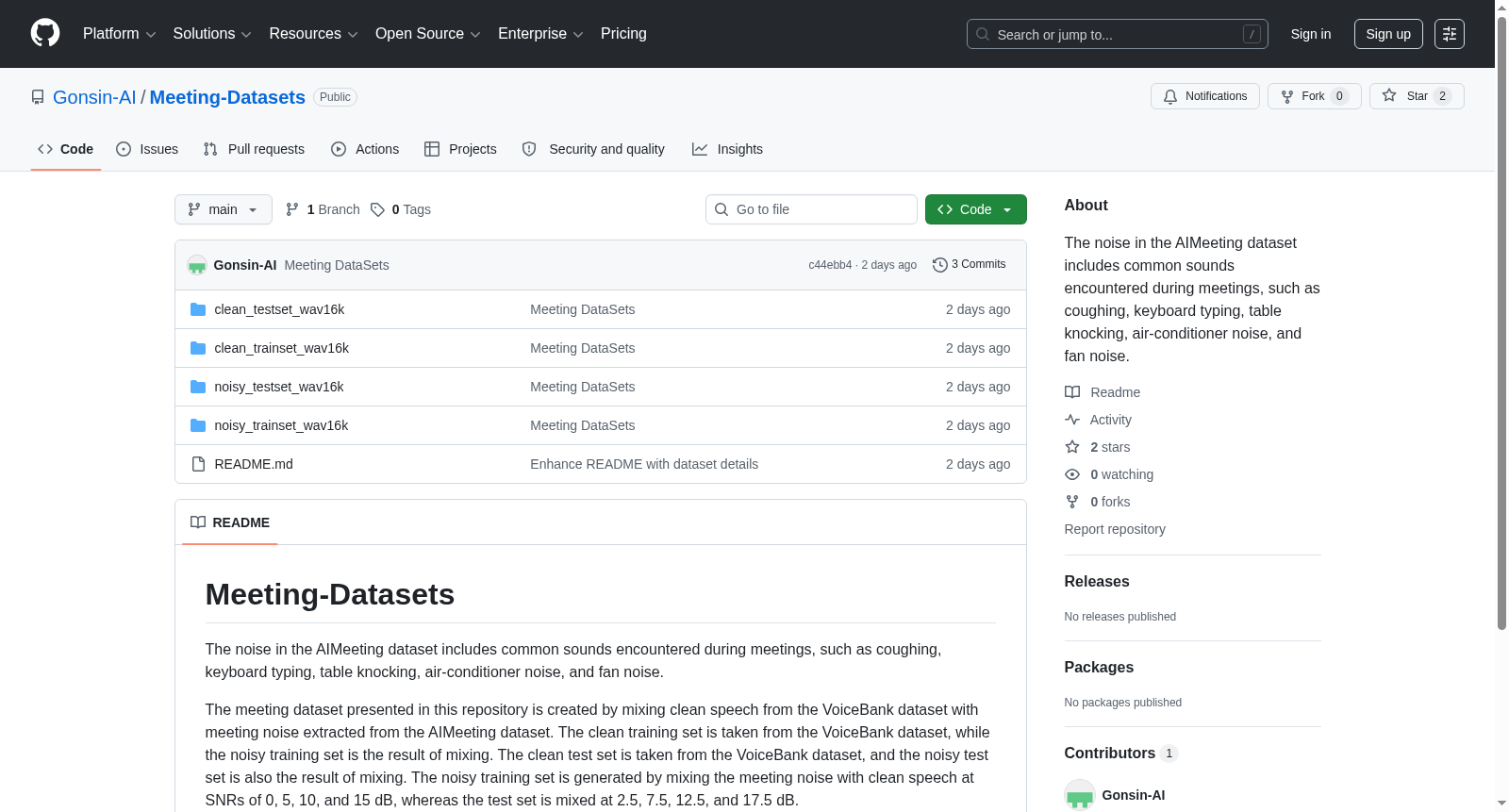
Task: Open the Packages heading link
Action: click(1099, 668)
